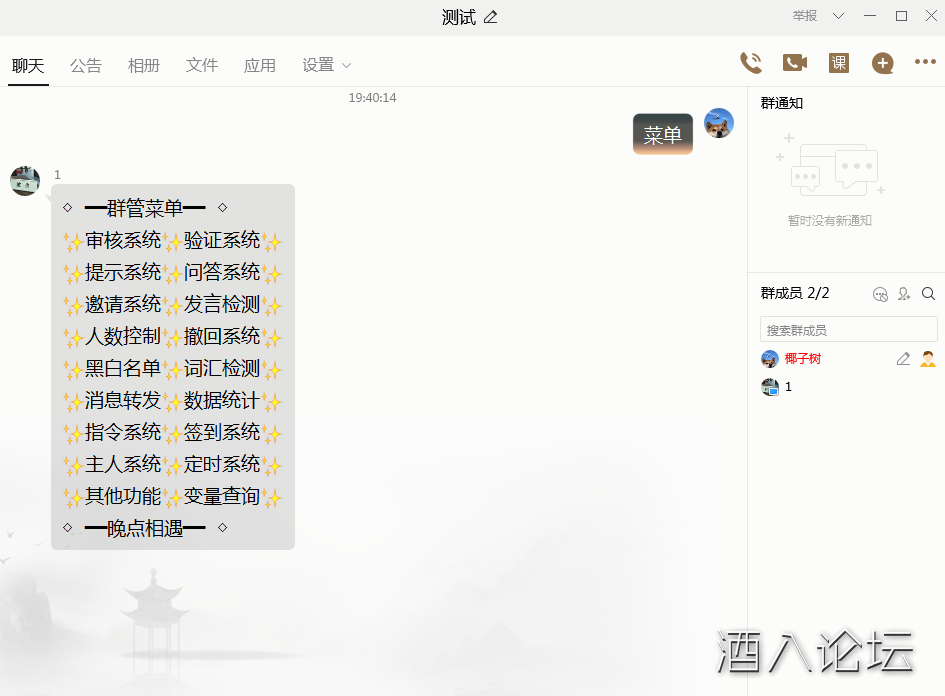The image size is (945, 696).
Task: Click the 搜索群成员 search field
Action: coord(848,329)
